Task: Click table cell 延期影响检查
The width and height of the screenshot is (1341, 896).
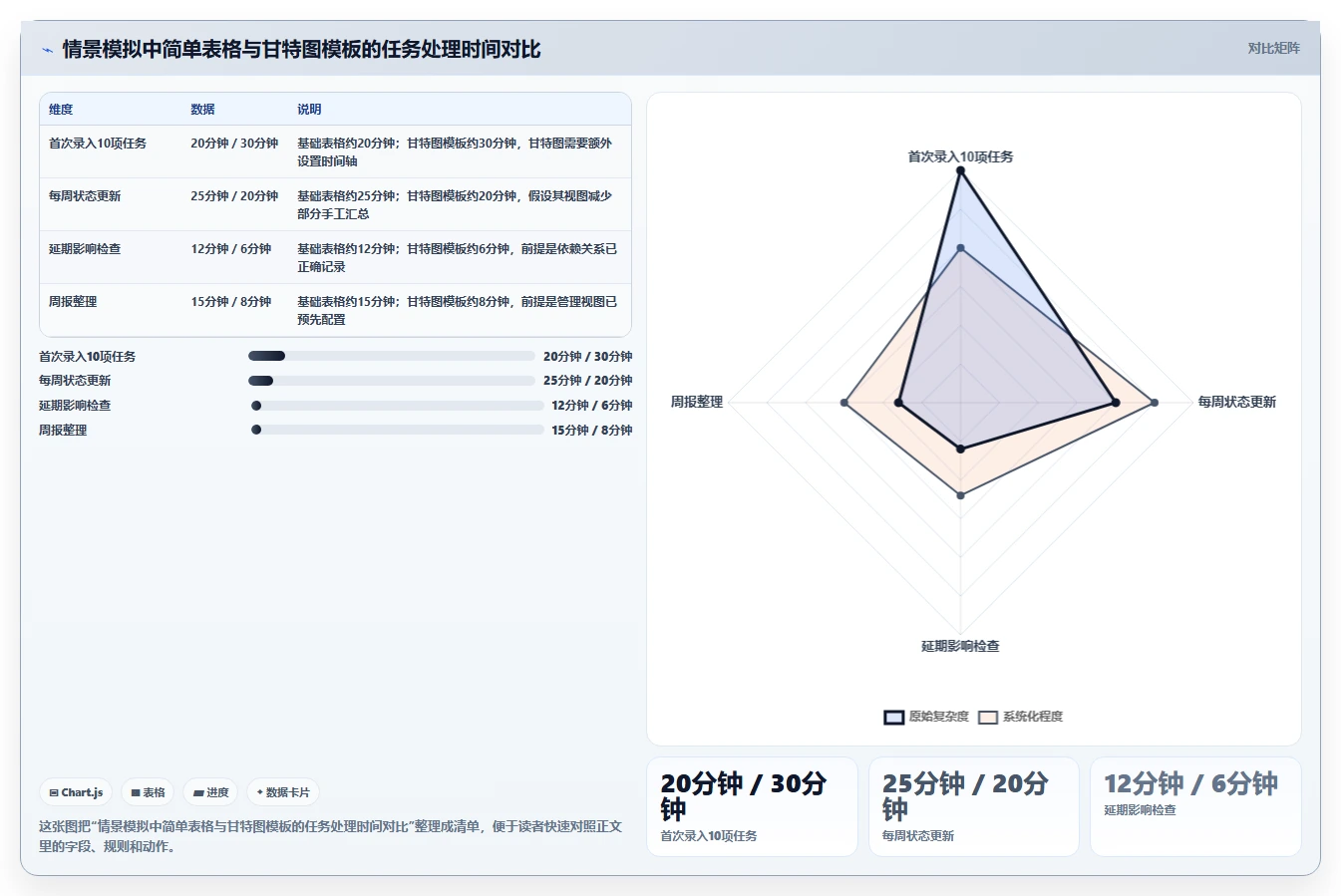Action: pos(85,249)
